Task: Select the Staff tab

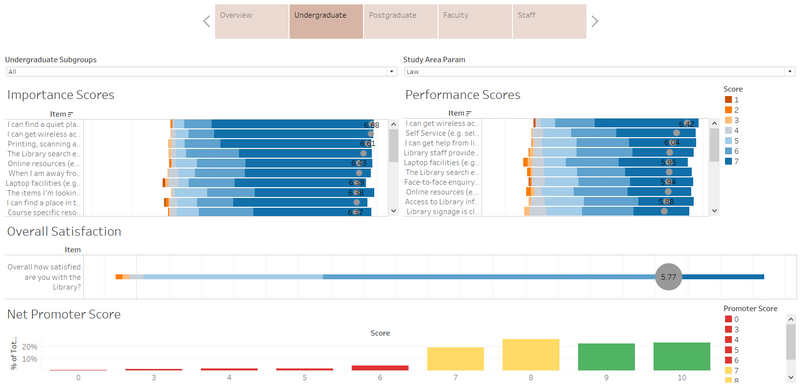Action: coord(549,21)
